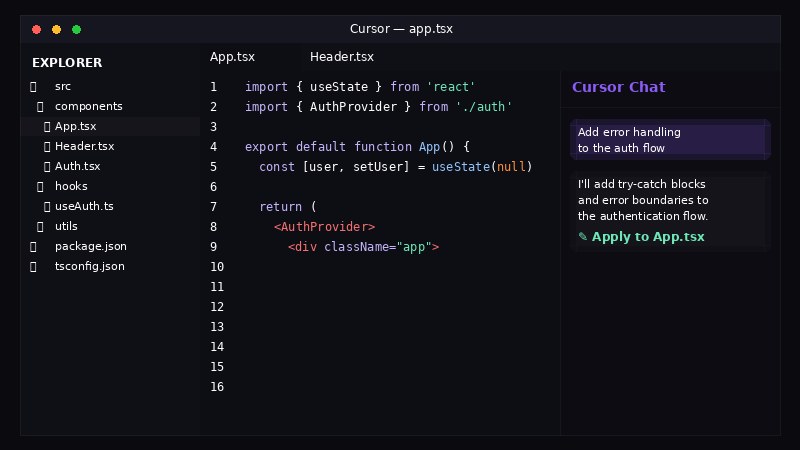This screenshot has width=800, height=450.
Task: Click the useAuth.ts file icon
Action: (x=47, y=207)
